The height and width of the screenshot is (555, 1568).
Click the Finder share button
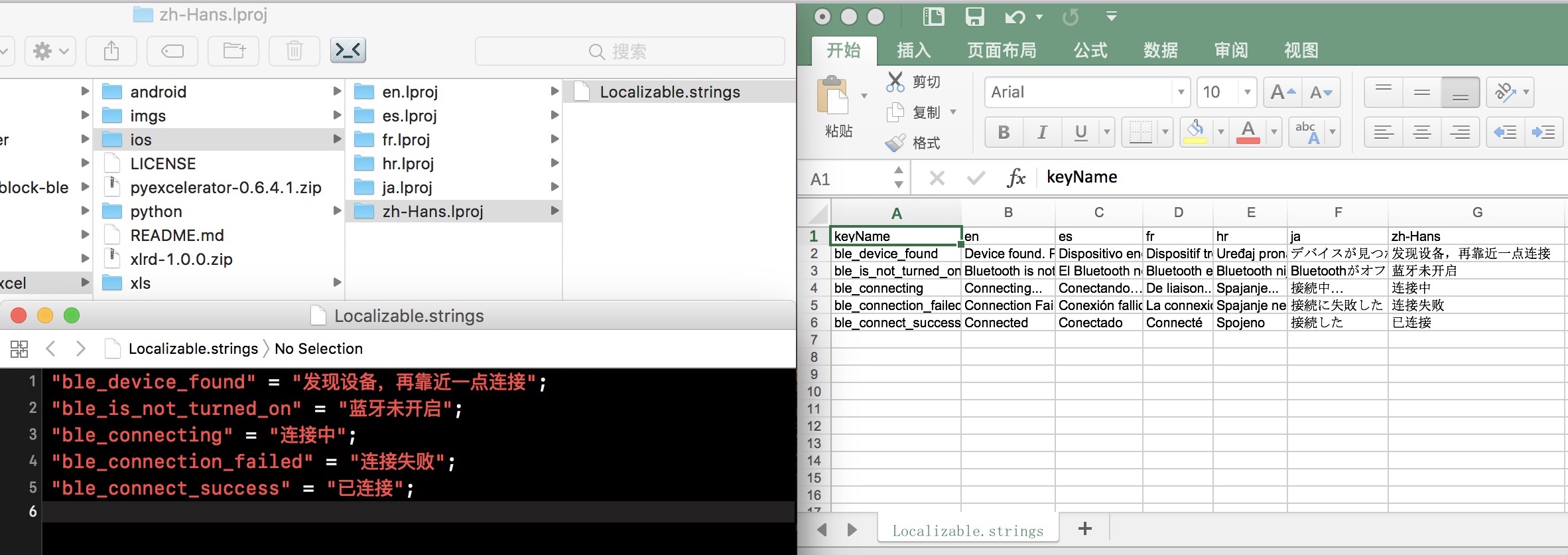point(111,51)
